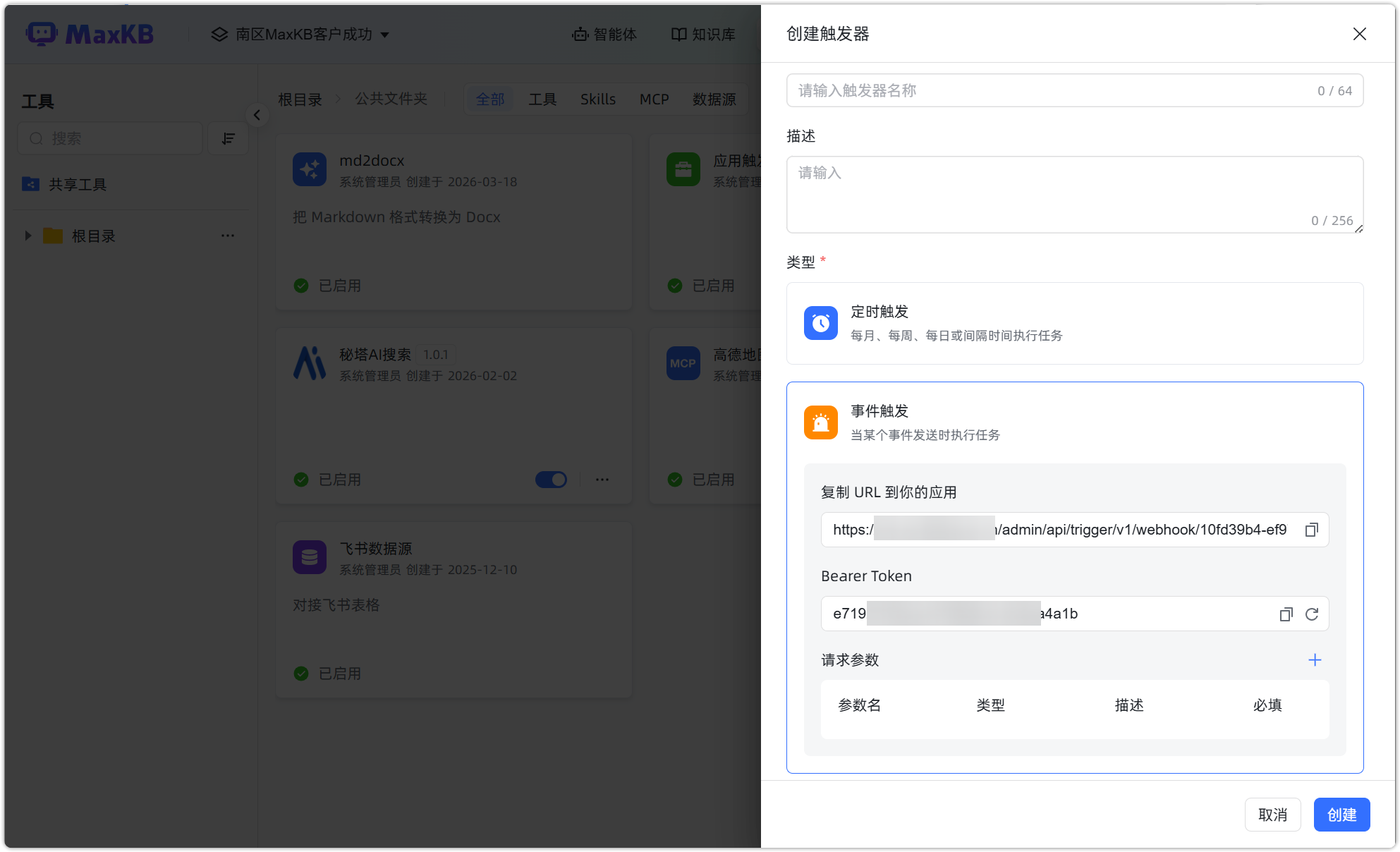Add a new 请求参数 row
The image size is (1400, 852).
coord(1315,660)
